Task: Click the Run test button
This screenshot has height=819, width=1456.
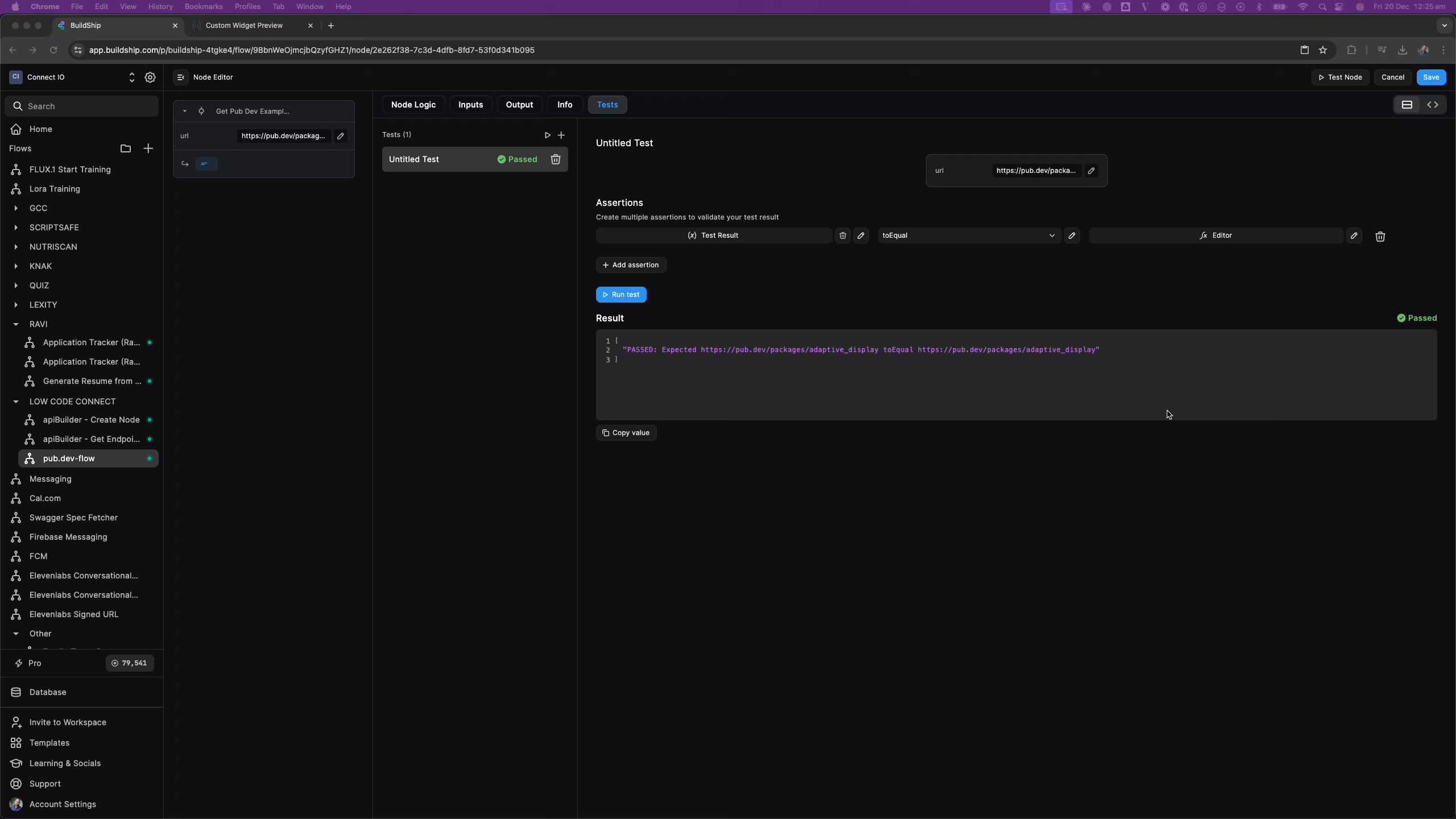Action: pyautogui.click(x=621, y=295)
